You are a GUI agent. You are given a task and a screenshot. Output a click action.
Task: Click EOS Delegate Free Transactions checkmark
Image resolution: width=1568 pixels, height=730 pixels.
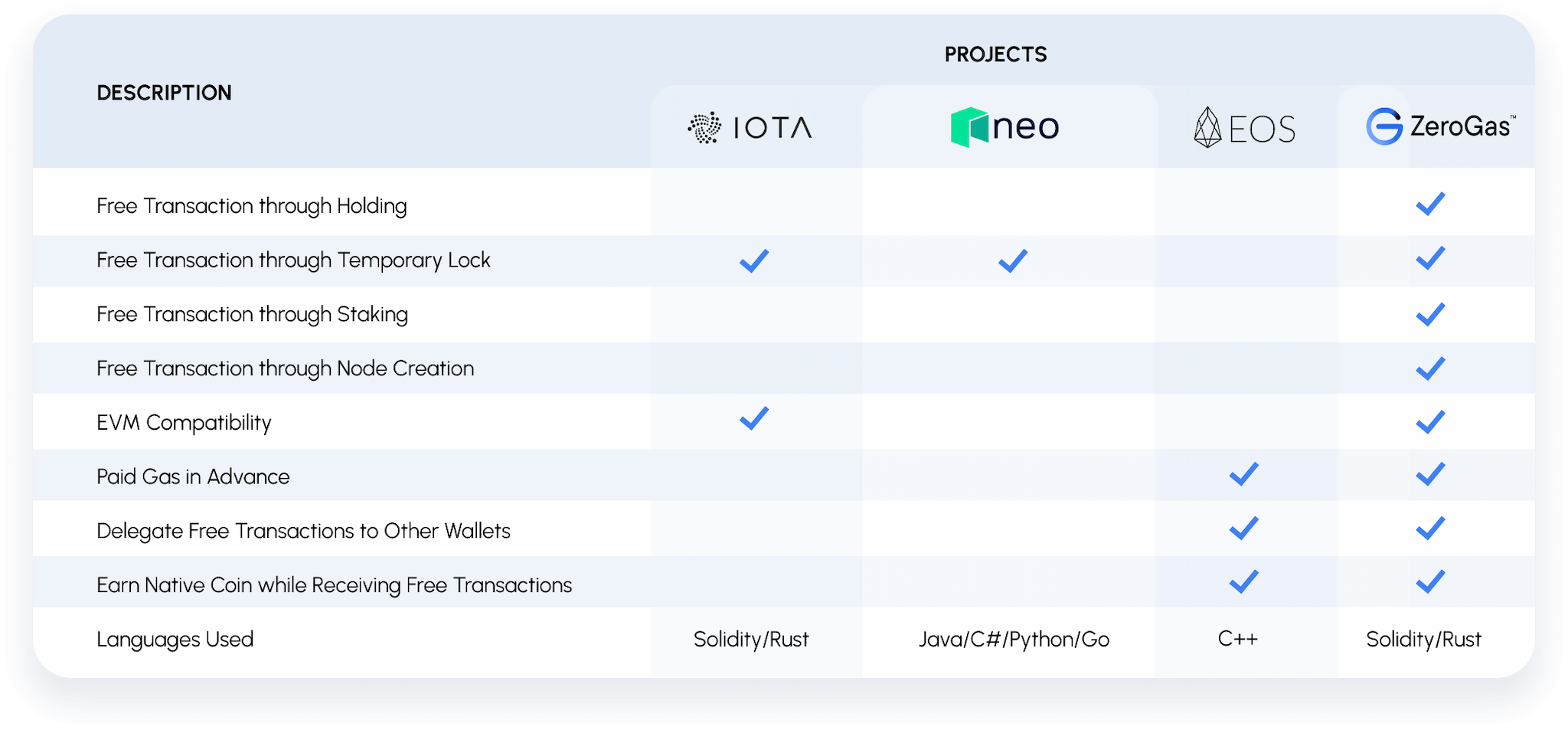[1244, 528]
